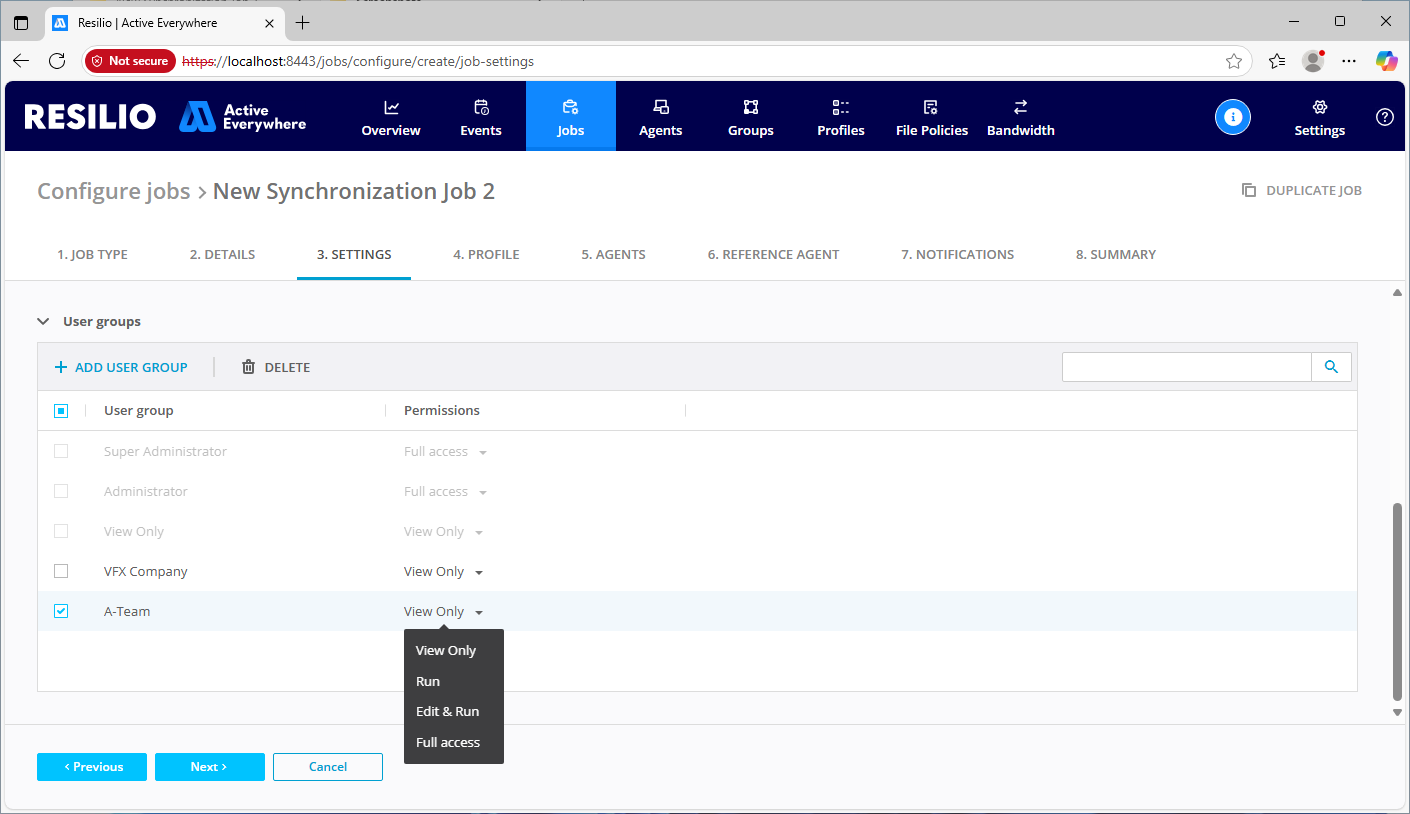Viewport: 1410px width, 814px height.
Task: Collapse the User groups section
Action: point(43,322)
